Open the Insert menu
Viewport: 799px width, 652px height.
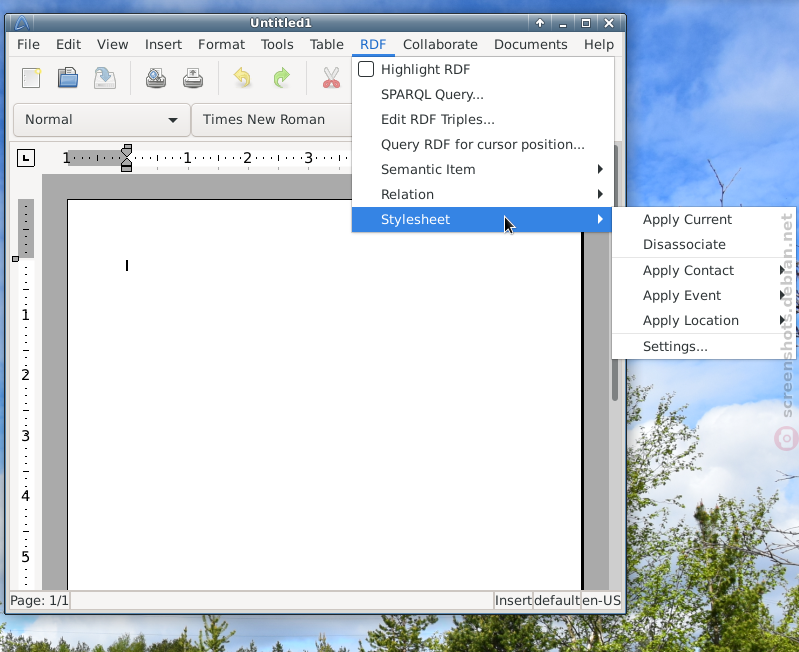[163, 44]
